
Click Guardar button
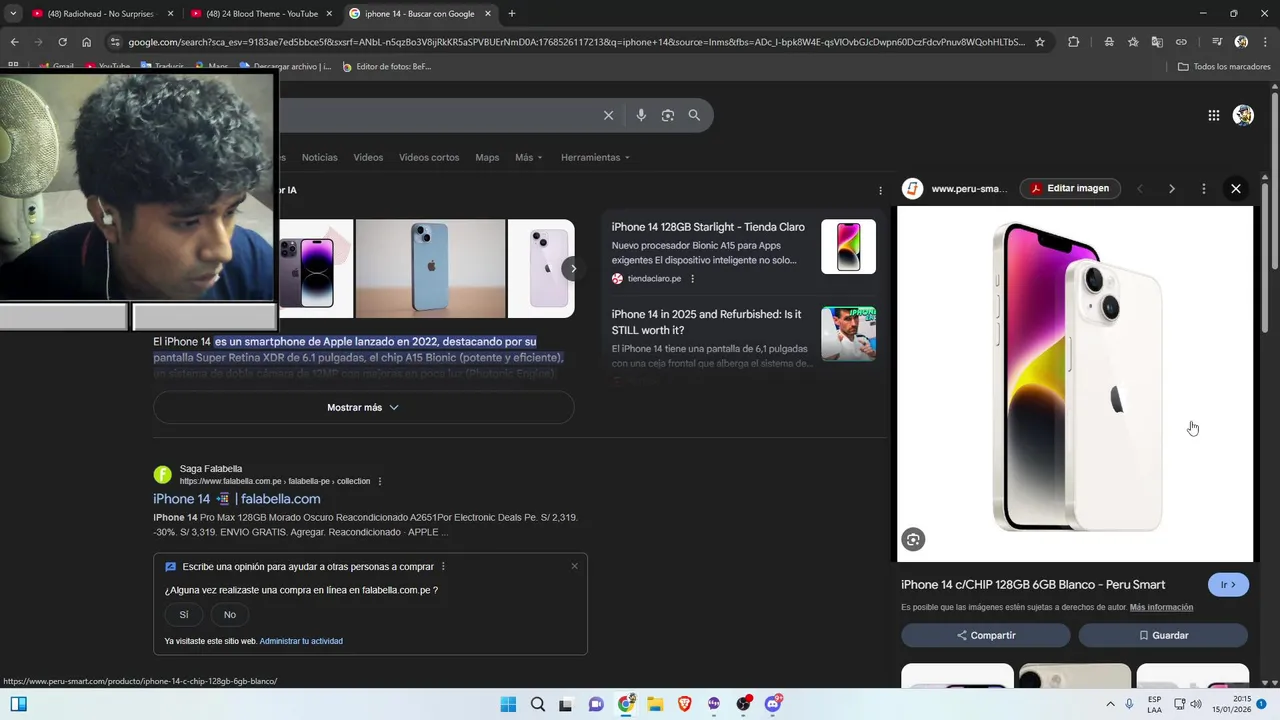[1163, 635]
